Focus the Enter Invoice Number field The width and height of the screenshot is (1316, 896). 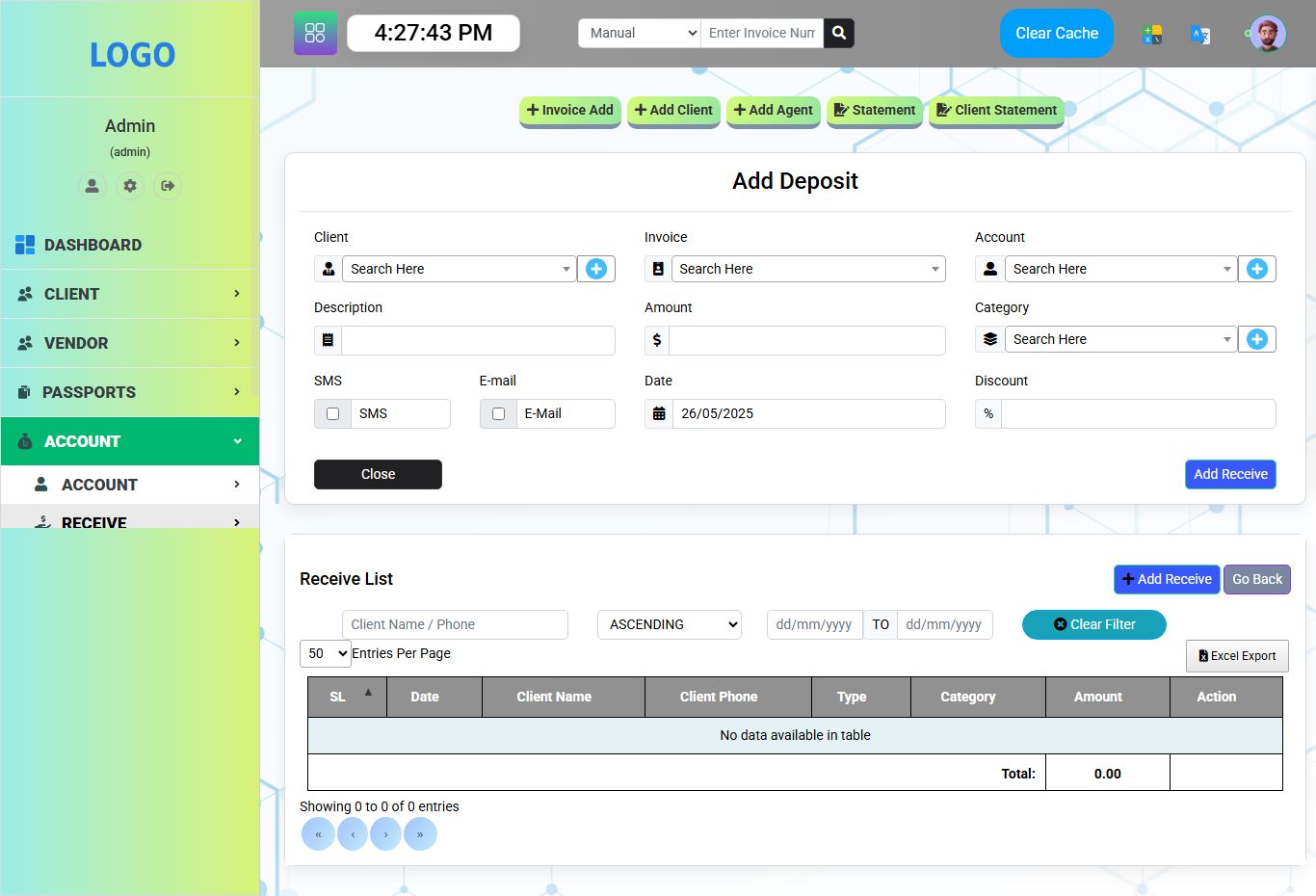pos(762,33)
